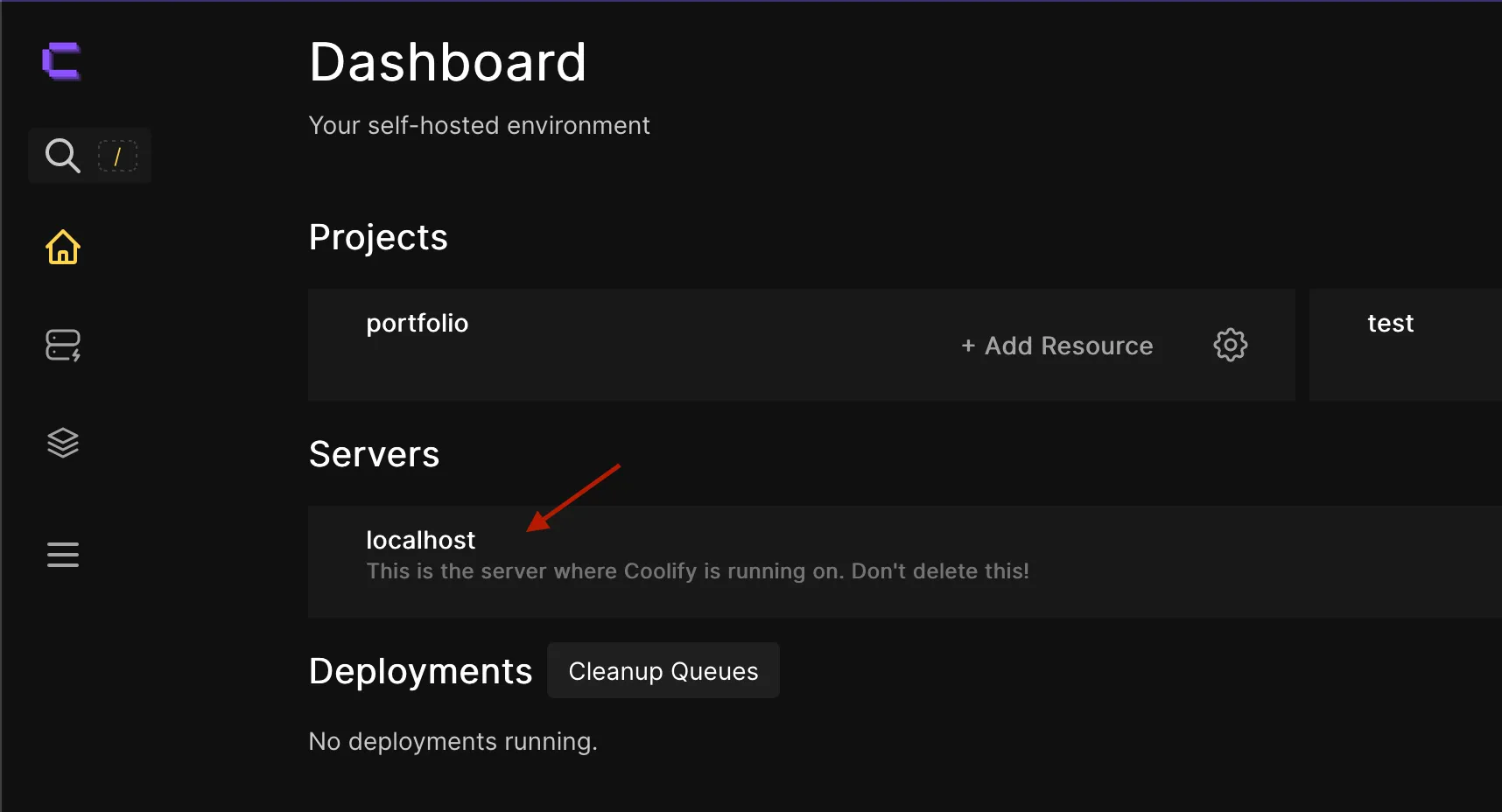
Task: Click the Dashboard heading
Action: [448, 63]
